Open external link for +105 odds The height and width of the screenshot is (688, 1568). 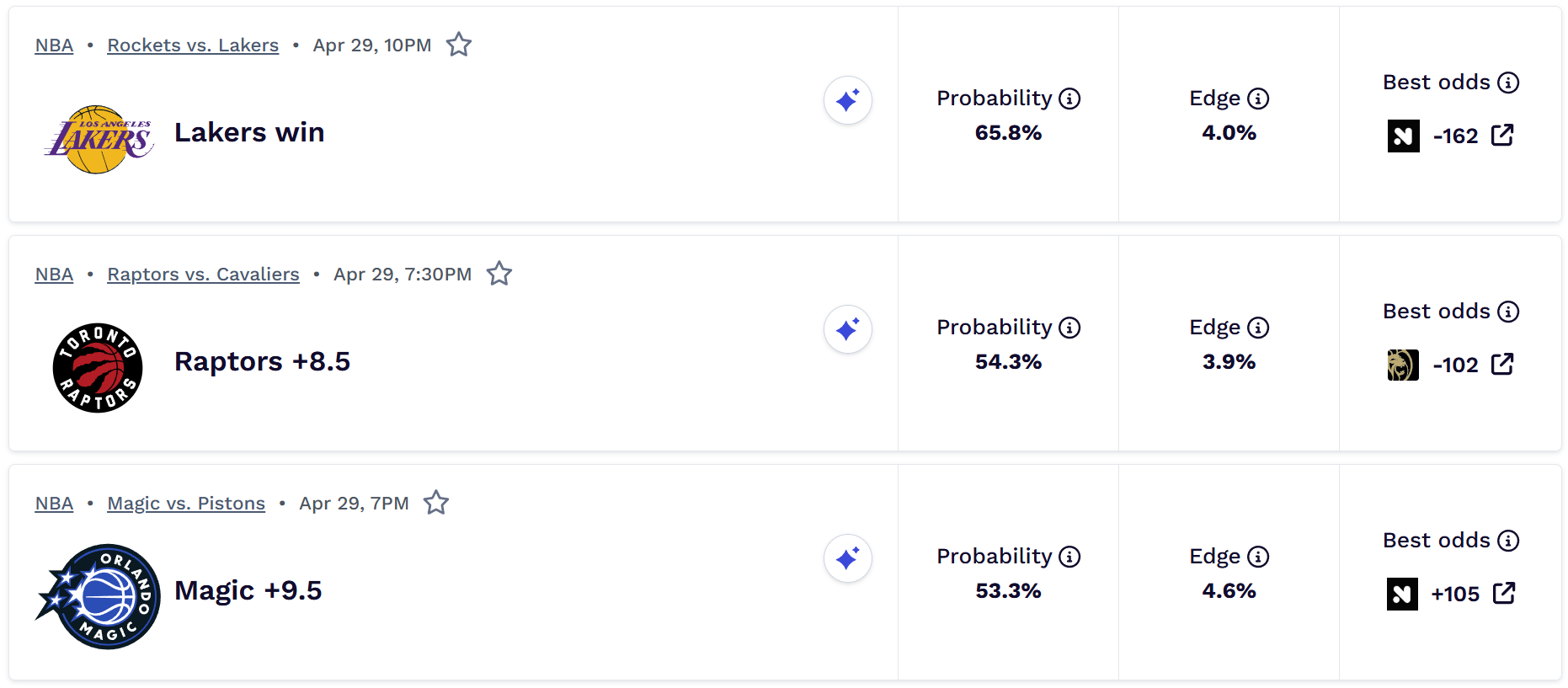click(x=1504, y=594)
